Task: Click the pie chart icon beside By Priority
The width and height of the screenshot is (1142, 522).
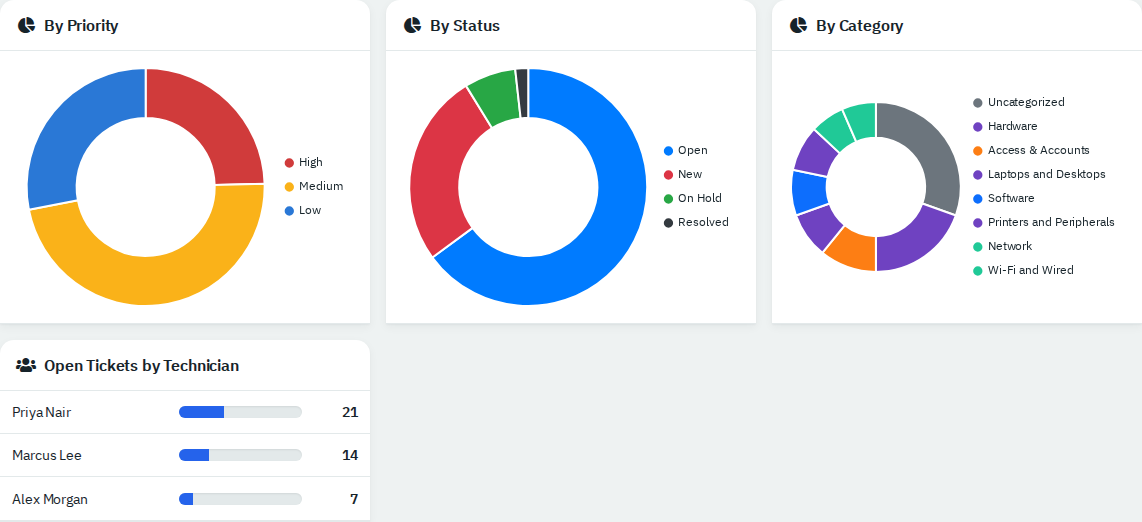Action: (x=26, y=25)
